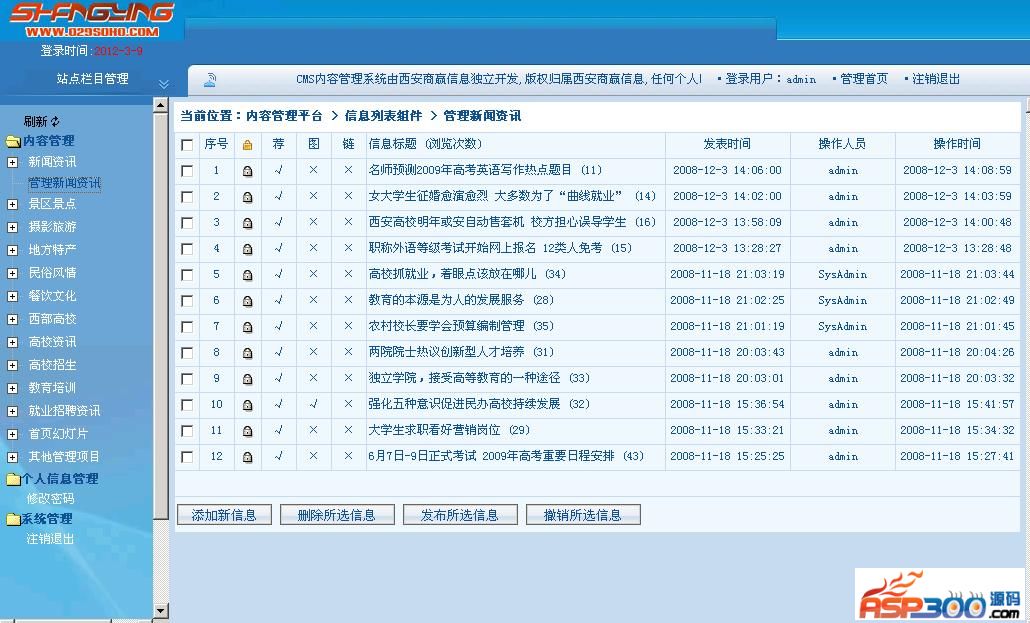Toggle the link X mark in row 12
The height and width of the screenshot is (623, 1030).
[x=348, y=456]
